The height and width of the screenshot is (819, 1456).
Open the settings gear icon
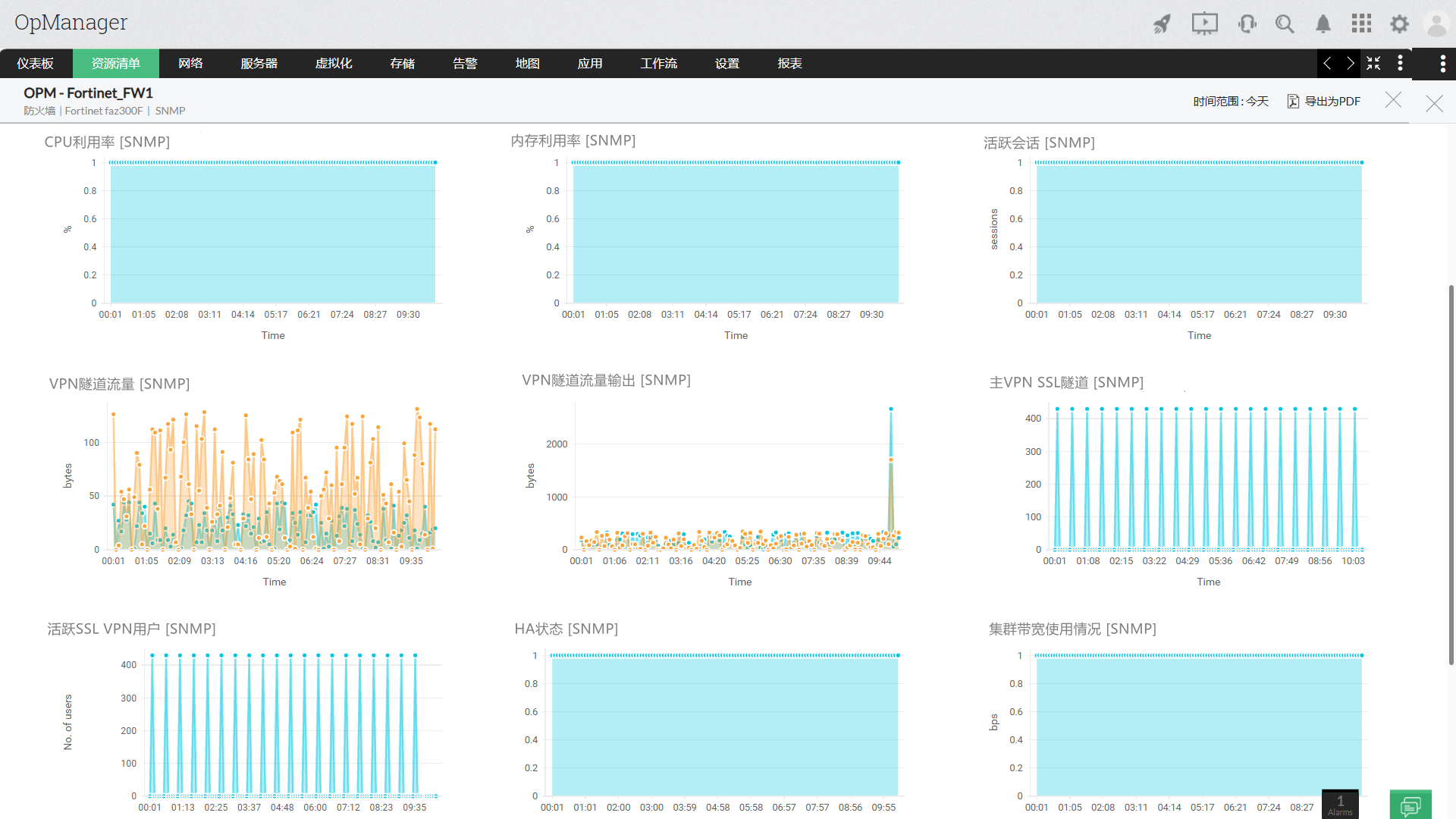click(1399, 24)
